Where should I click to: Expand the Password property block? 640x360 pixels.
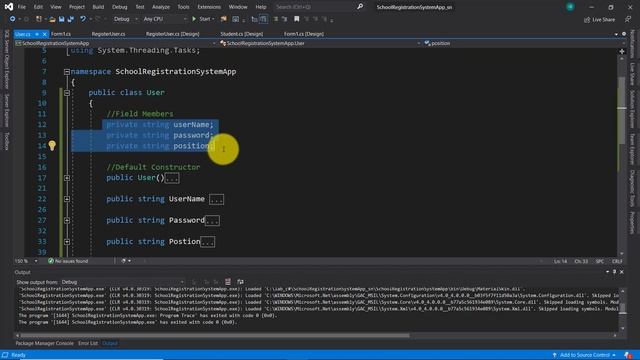[67, 220]
